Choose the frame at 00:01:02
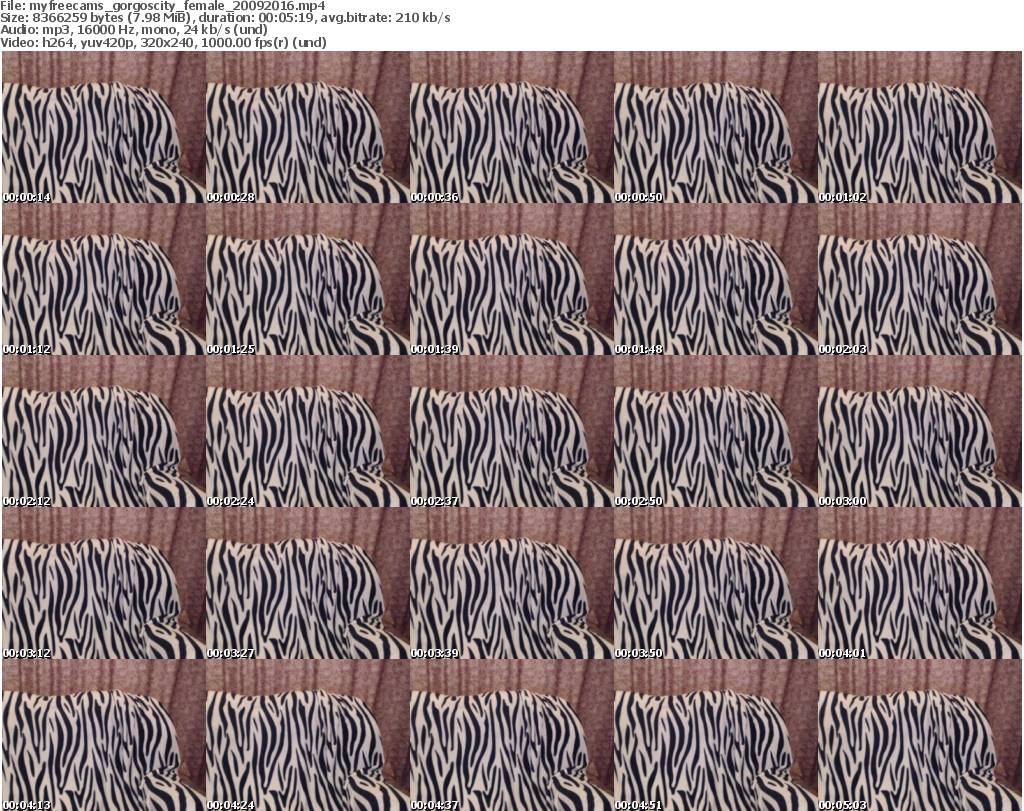 click(920, 127)
